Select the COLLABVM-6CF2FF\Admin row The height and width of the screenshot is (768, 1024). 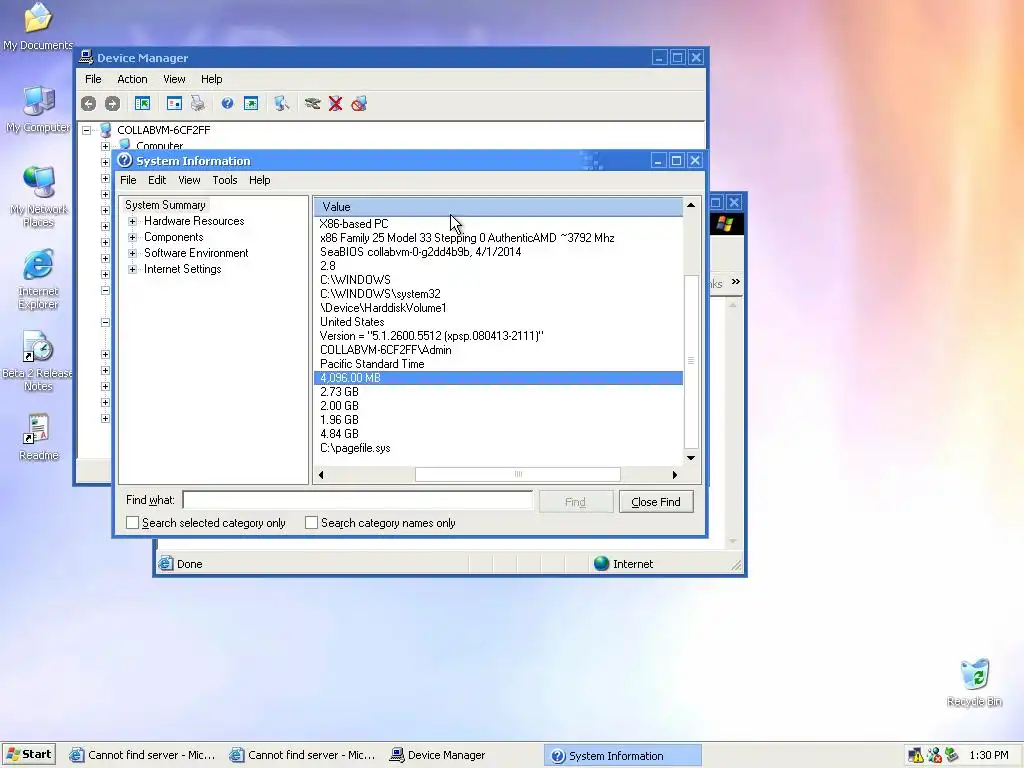click(498, 350)
